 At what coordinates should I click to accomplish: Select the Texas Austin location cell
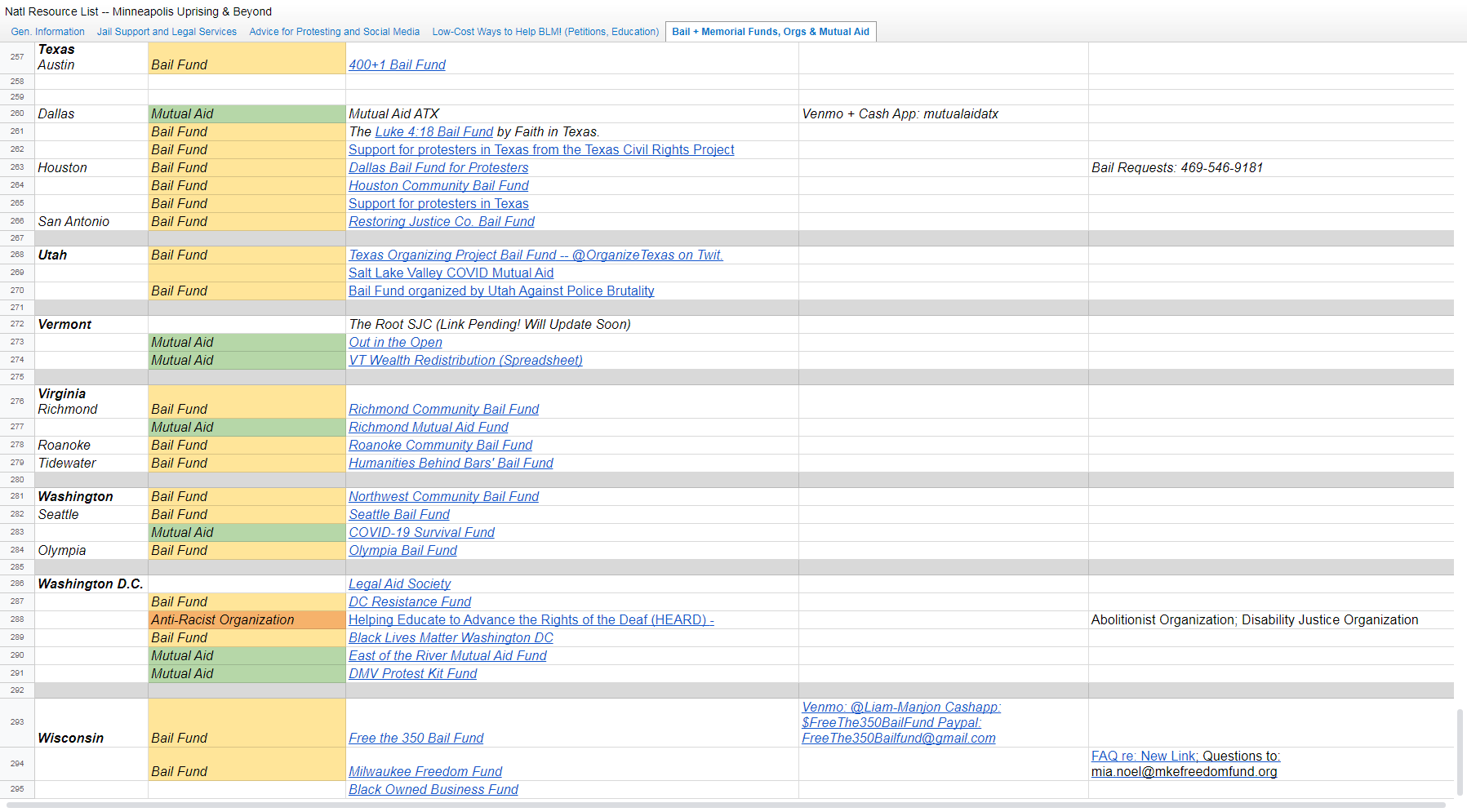coord(91,58)
